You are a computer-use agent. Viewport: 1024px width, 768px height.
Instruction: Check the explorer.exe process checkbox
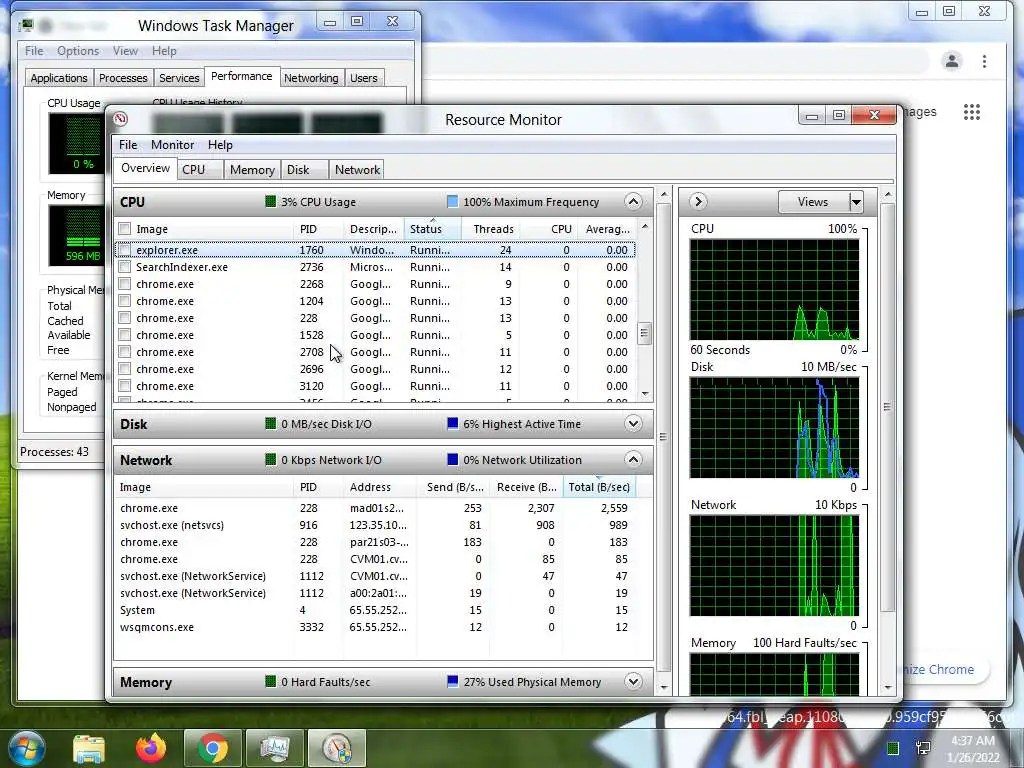(x=124, y=249)
